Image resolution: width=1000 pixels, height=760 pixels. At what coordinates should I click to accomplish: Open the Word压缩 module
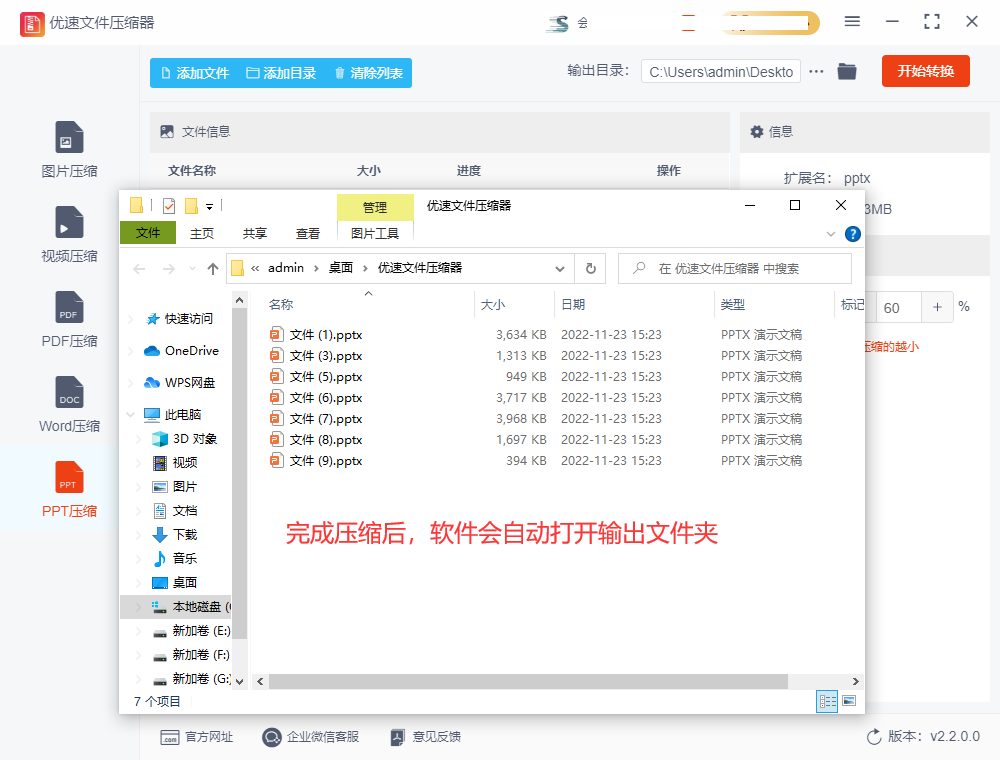pos(69,404)
